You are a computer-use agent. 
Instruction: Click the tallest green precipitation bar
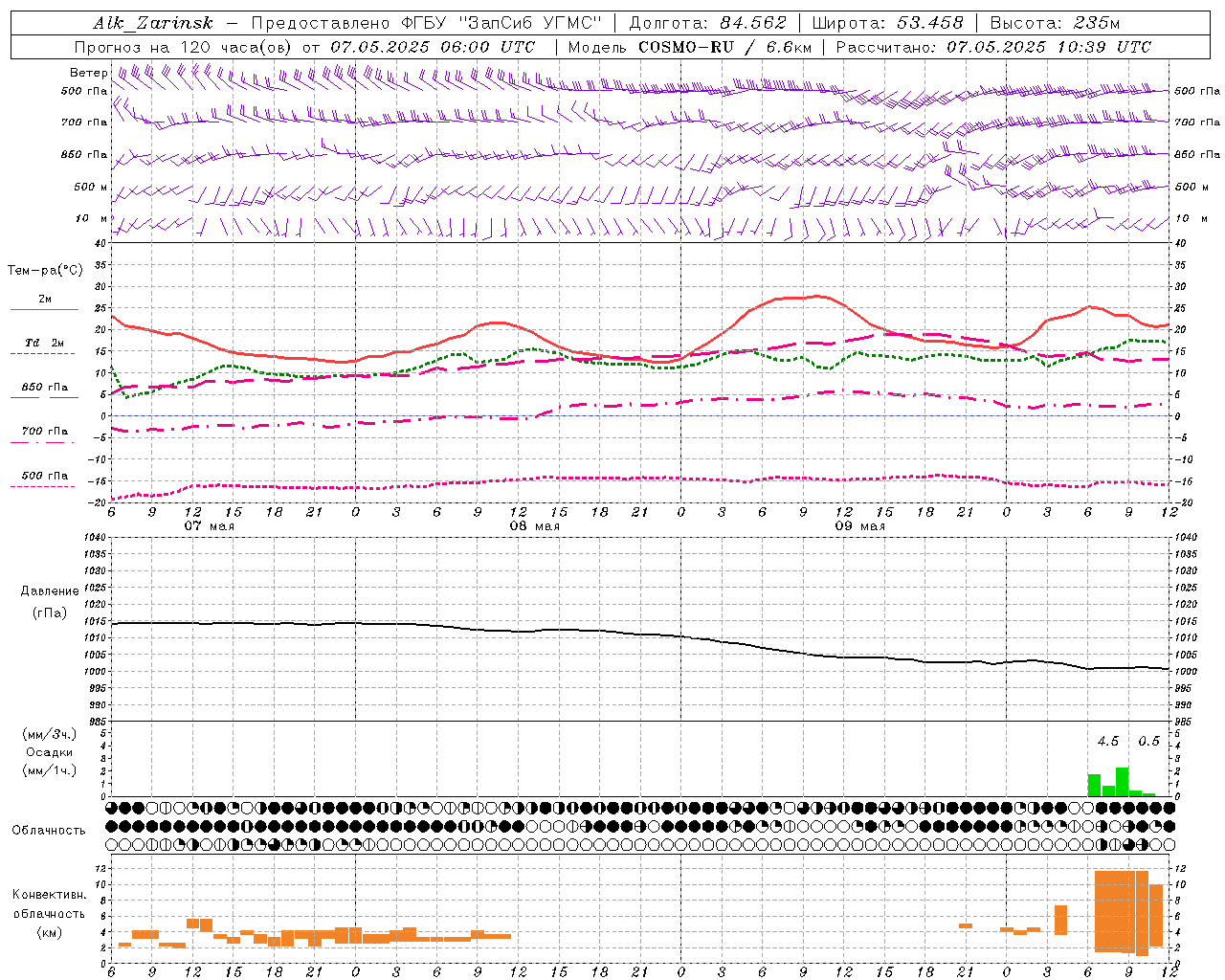[x=1122, y=782]
